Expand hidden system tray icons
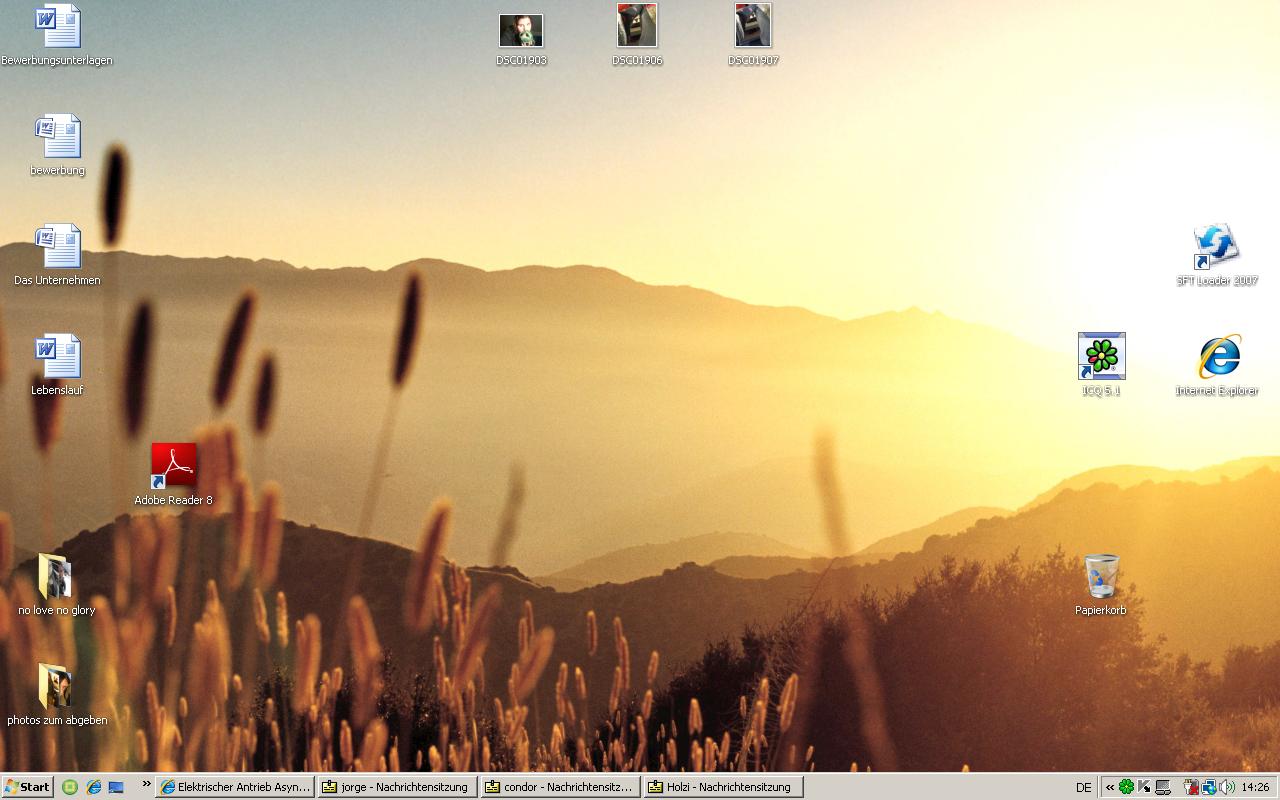 coord(1109,787)
